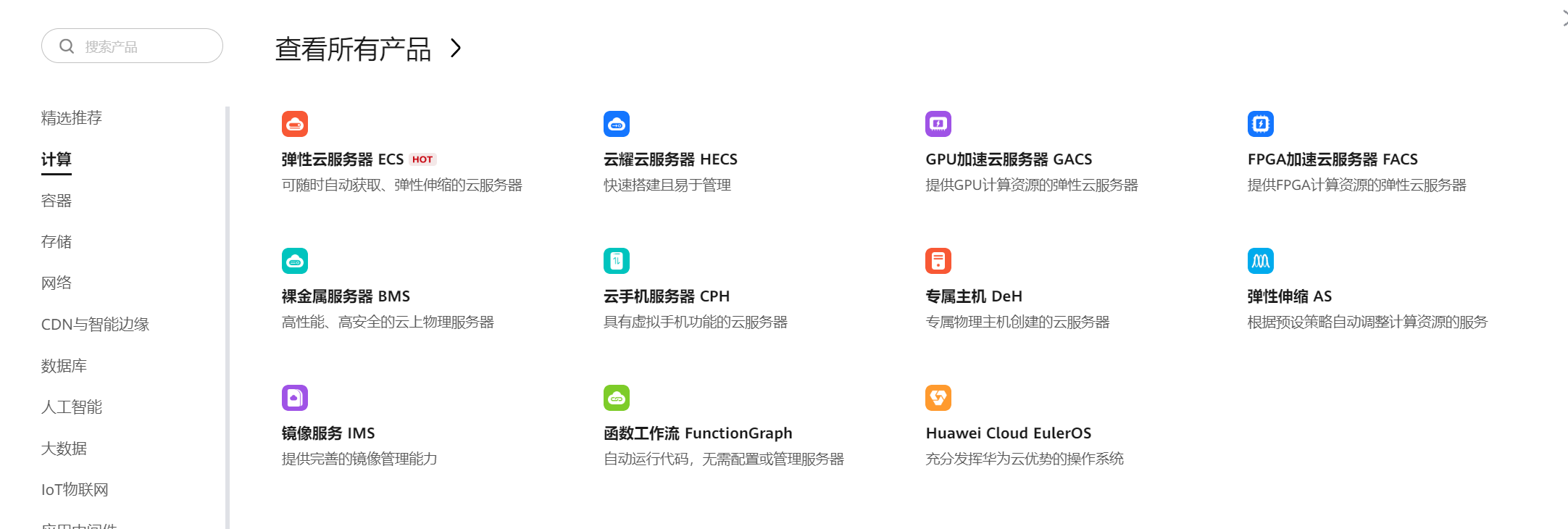Click description 专属物理主机创建的云服务器
The height and width of the screenshot is (529, 1568).
1017,322
